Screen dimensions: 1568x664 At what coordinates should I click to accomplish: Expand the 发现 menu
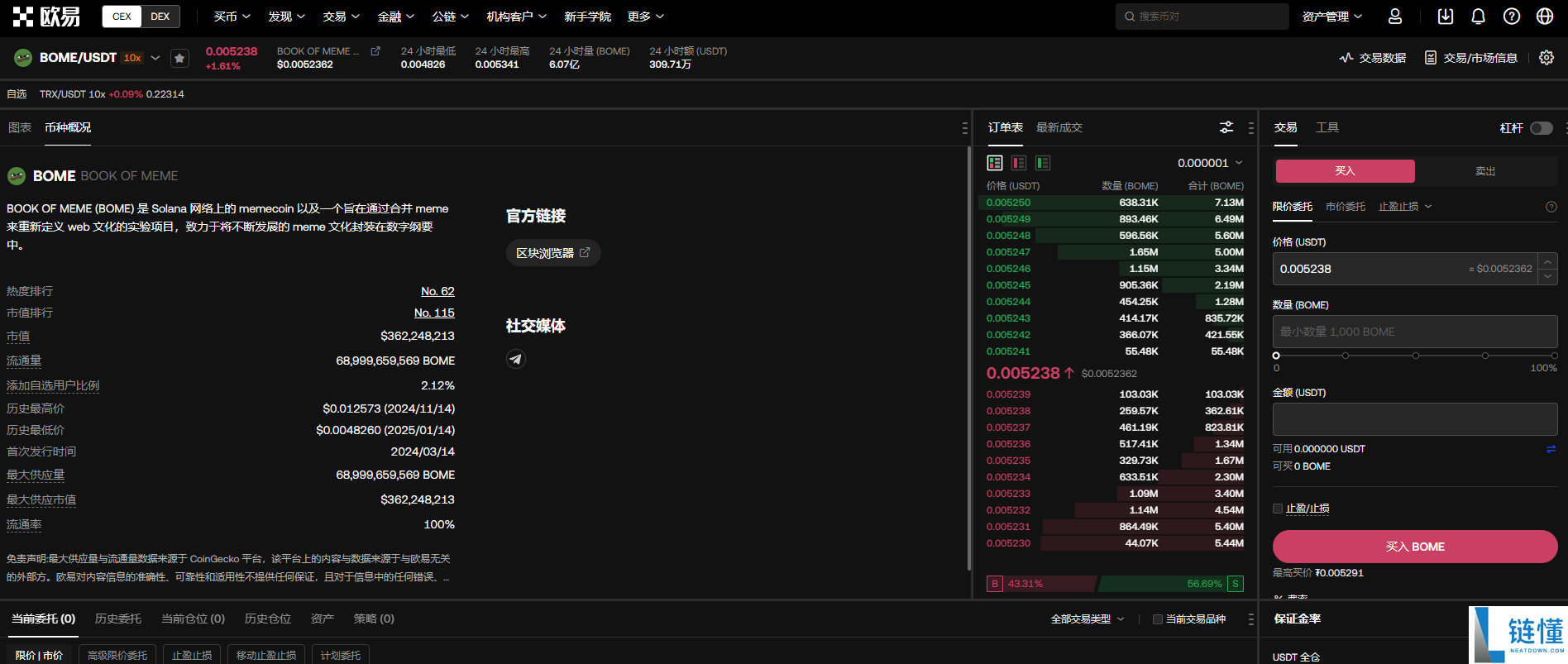(x=286, y=17)
